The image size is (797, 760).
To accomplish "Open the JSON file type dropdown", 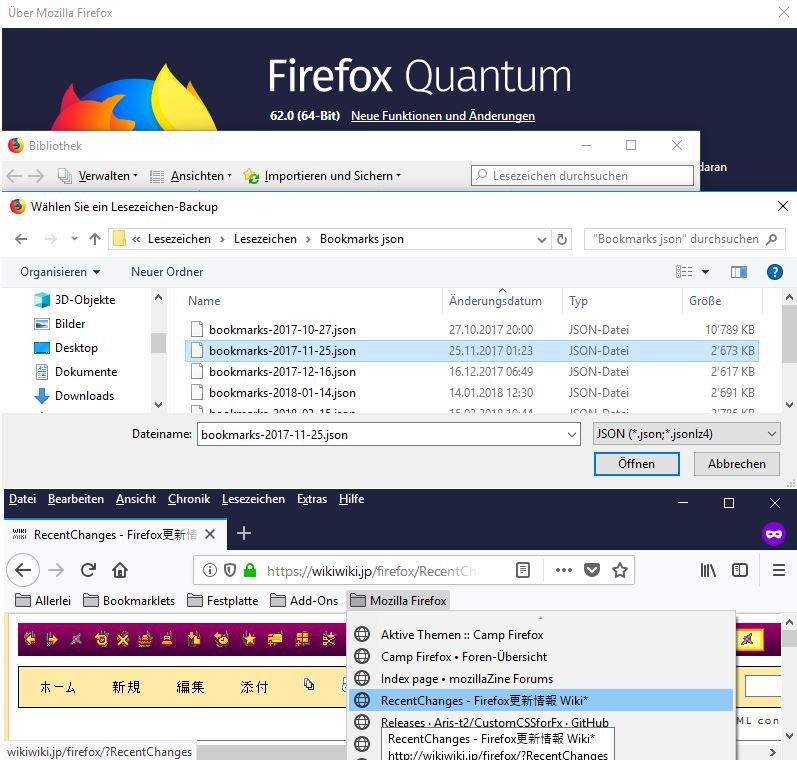I will click(686, 434).
